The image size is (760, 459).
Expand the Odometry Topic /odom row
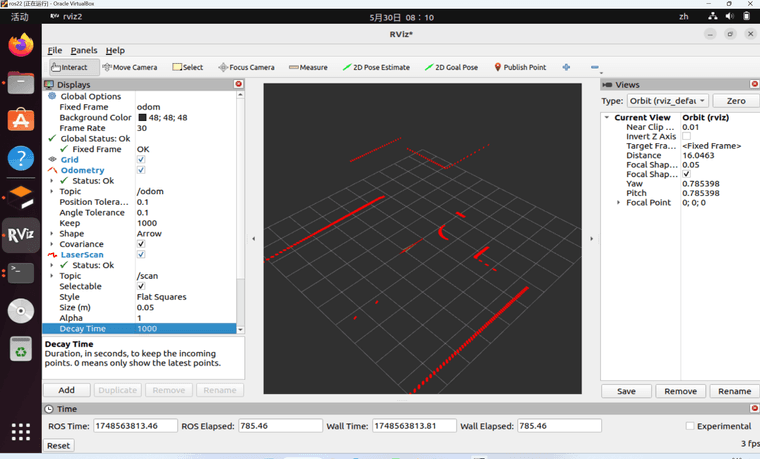[x=52, y=191]
